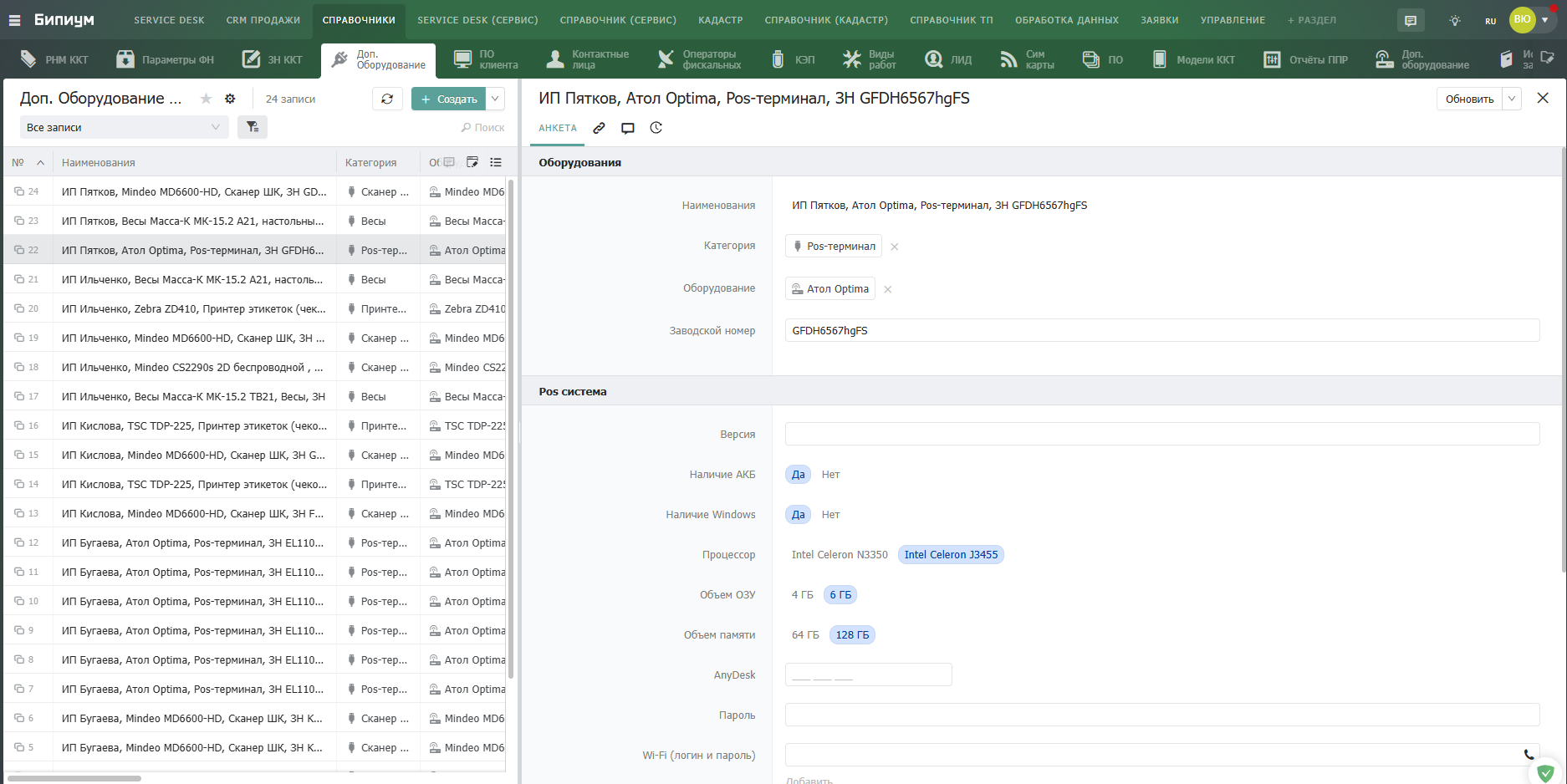Clear the Pos-терминал category value
Image resolution: width=1567 pixels, height=784 pixels.
(x=895, y=247)
